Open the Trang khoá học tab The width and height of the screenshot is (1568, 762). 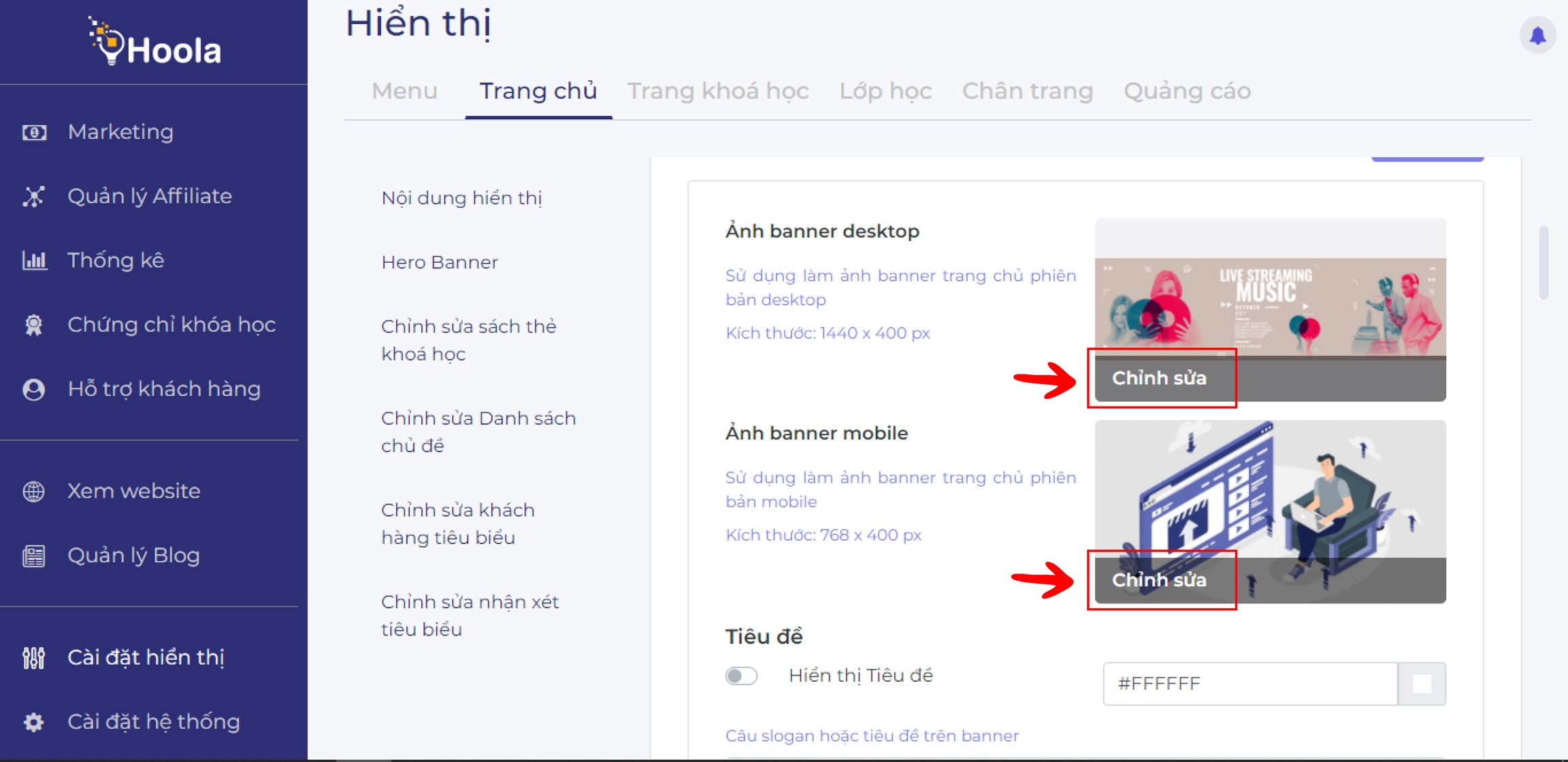718,91
